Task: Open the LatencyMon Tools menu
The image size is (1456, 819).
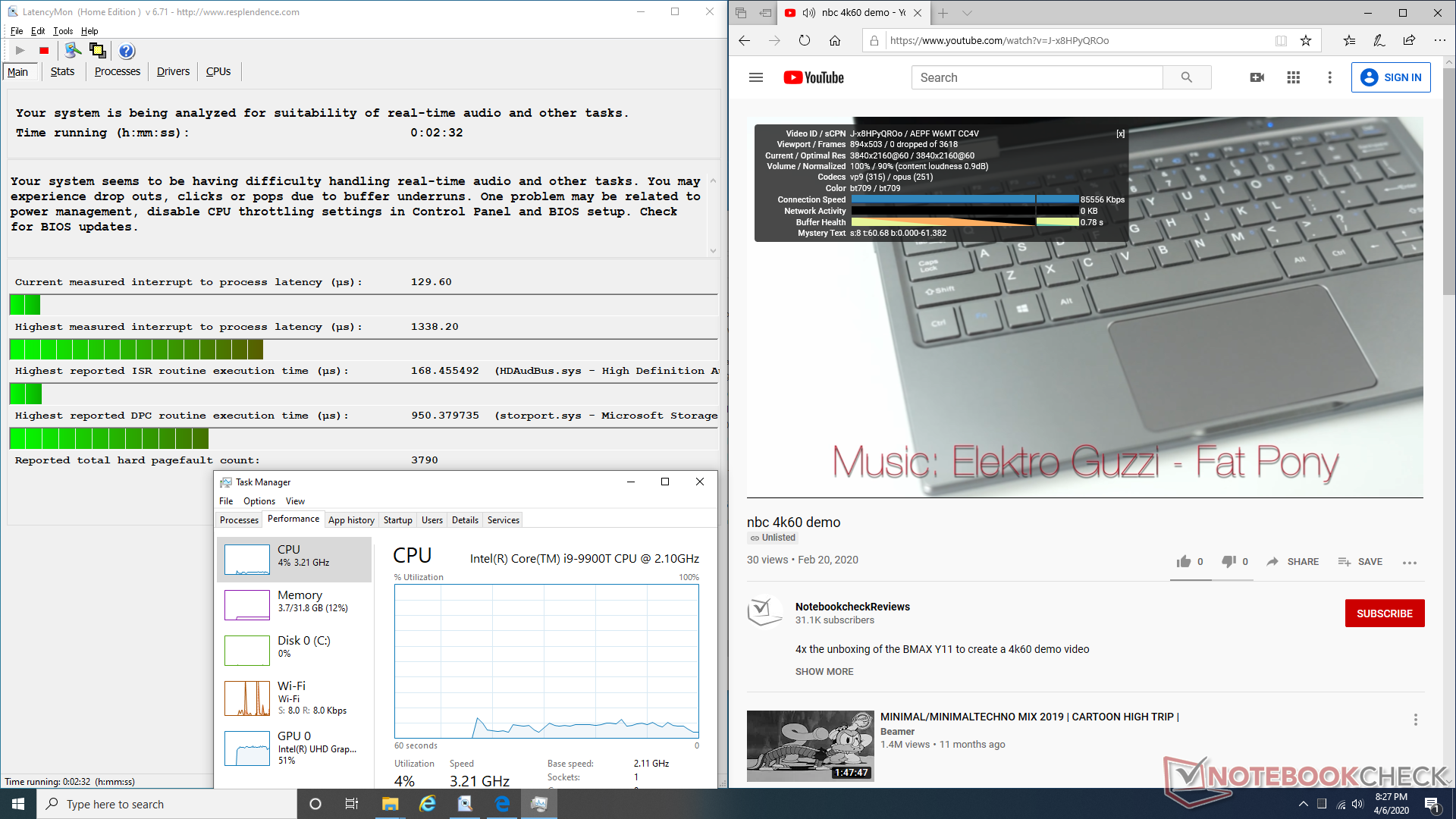Action: coord(63,31)
